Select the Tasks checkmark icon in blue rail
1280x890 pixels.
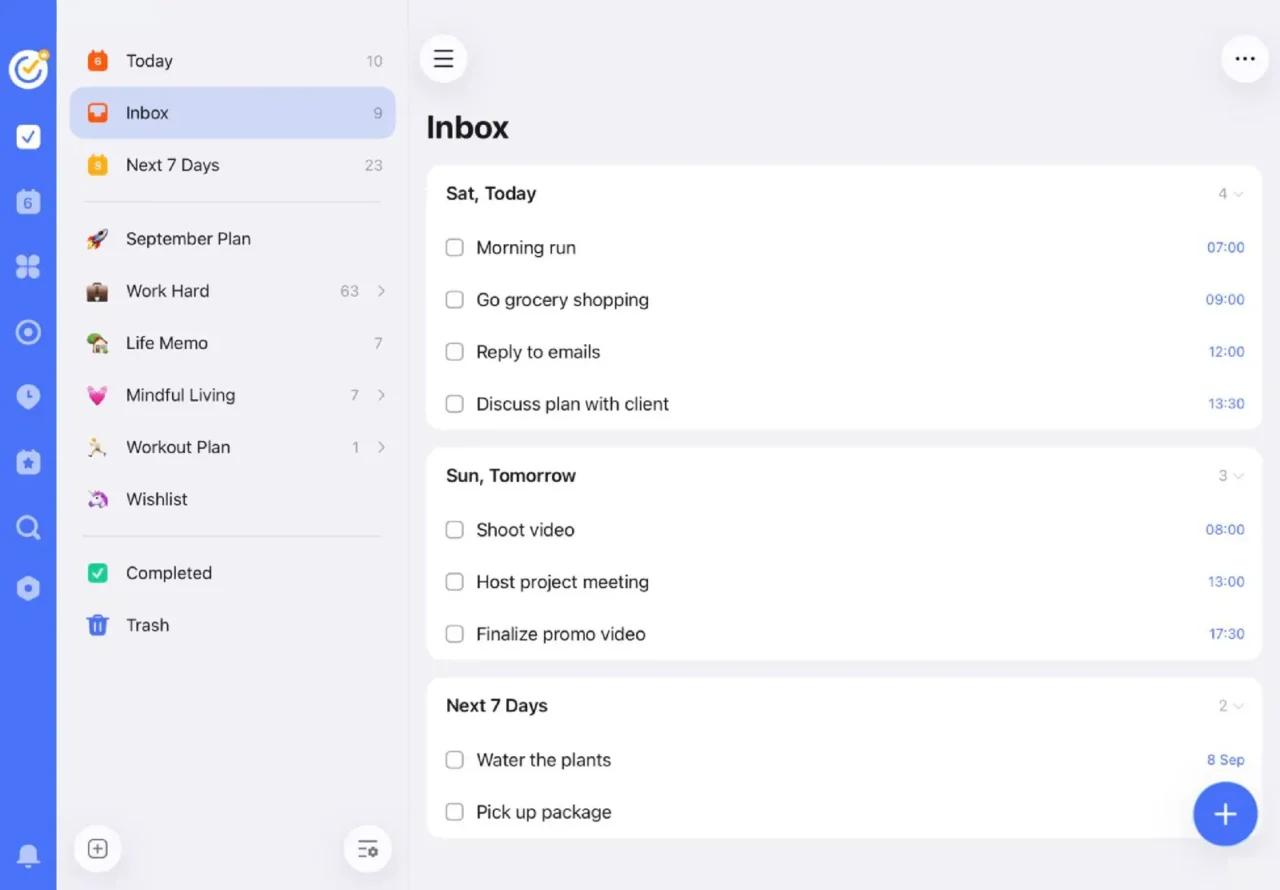pyautogui.click(x=28, y=137)
